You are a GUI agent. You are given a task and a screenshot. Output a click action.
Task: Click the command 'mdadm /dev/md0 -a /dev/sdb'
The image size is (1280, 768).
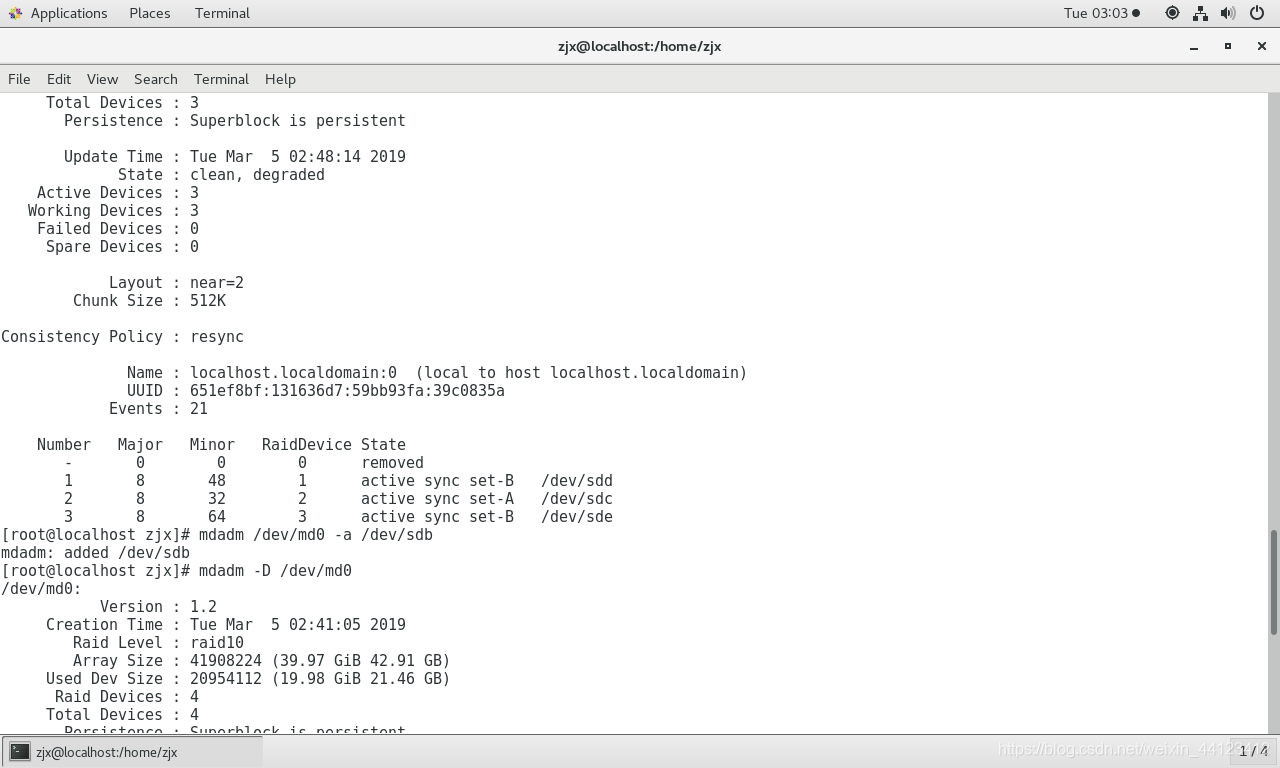click(315, 535)
